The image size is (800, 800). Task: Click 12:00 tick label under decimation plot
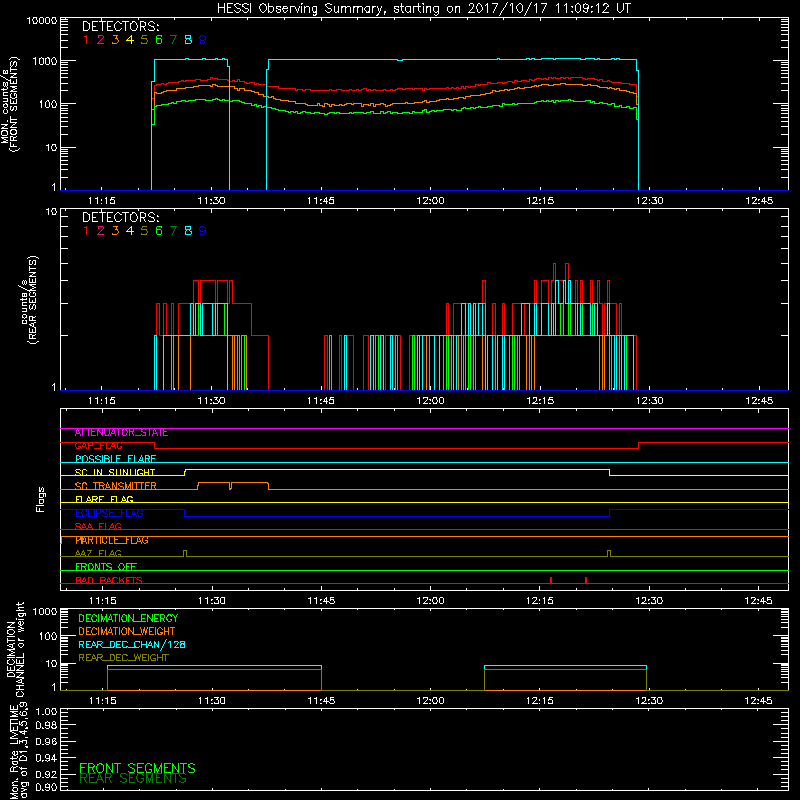pyautogui.click(x=431, y=701)
